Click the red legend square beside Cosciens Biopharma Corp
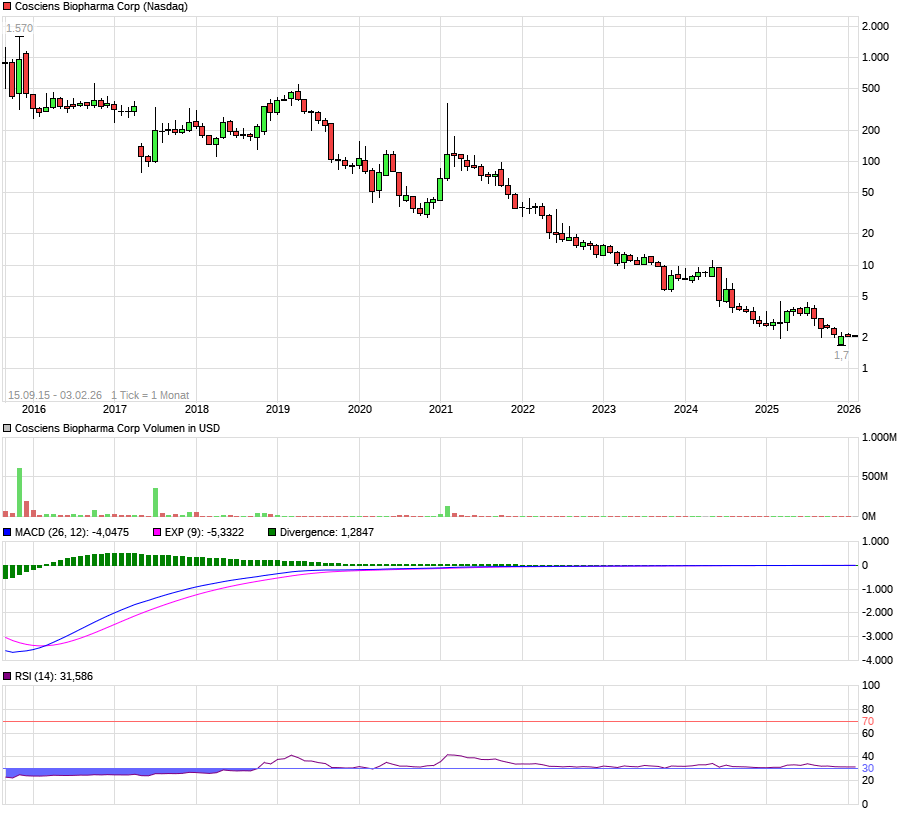This screenshot has height=814, width=900. [x=8, y=7]
